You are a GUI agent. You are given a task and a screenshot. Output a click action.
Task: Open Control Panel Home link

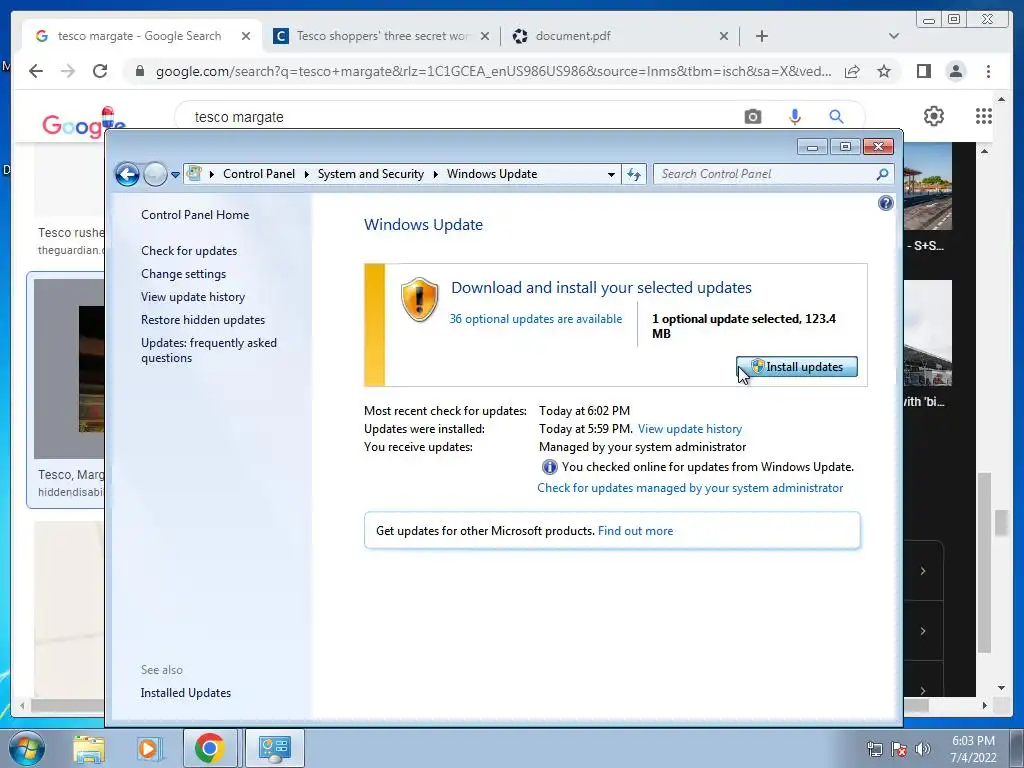195,215
